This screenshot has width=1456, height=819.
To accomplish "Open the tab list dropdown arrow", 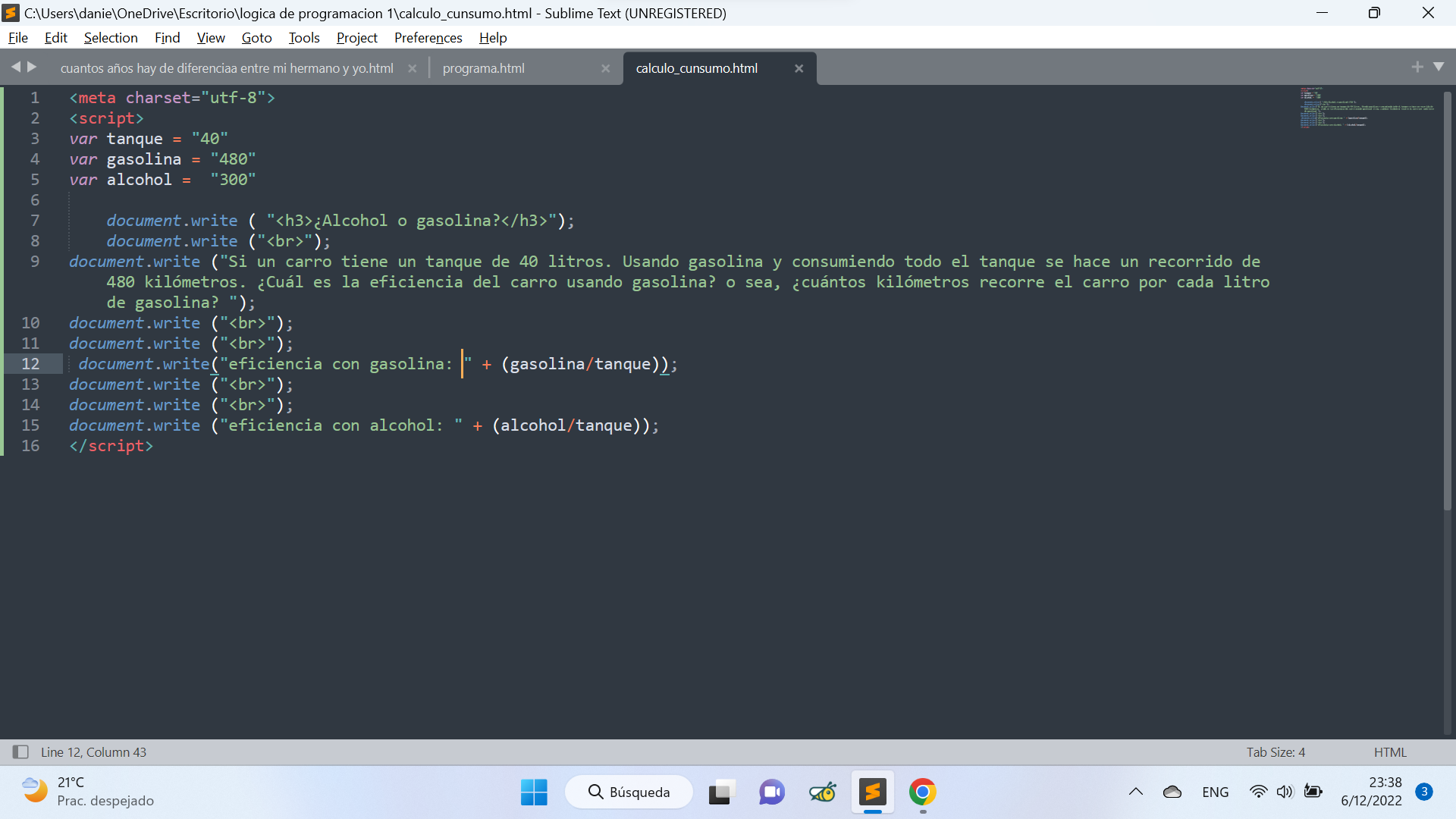I will click(x=1439, y=67).
